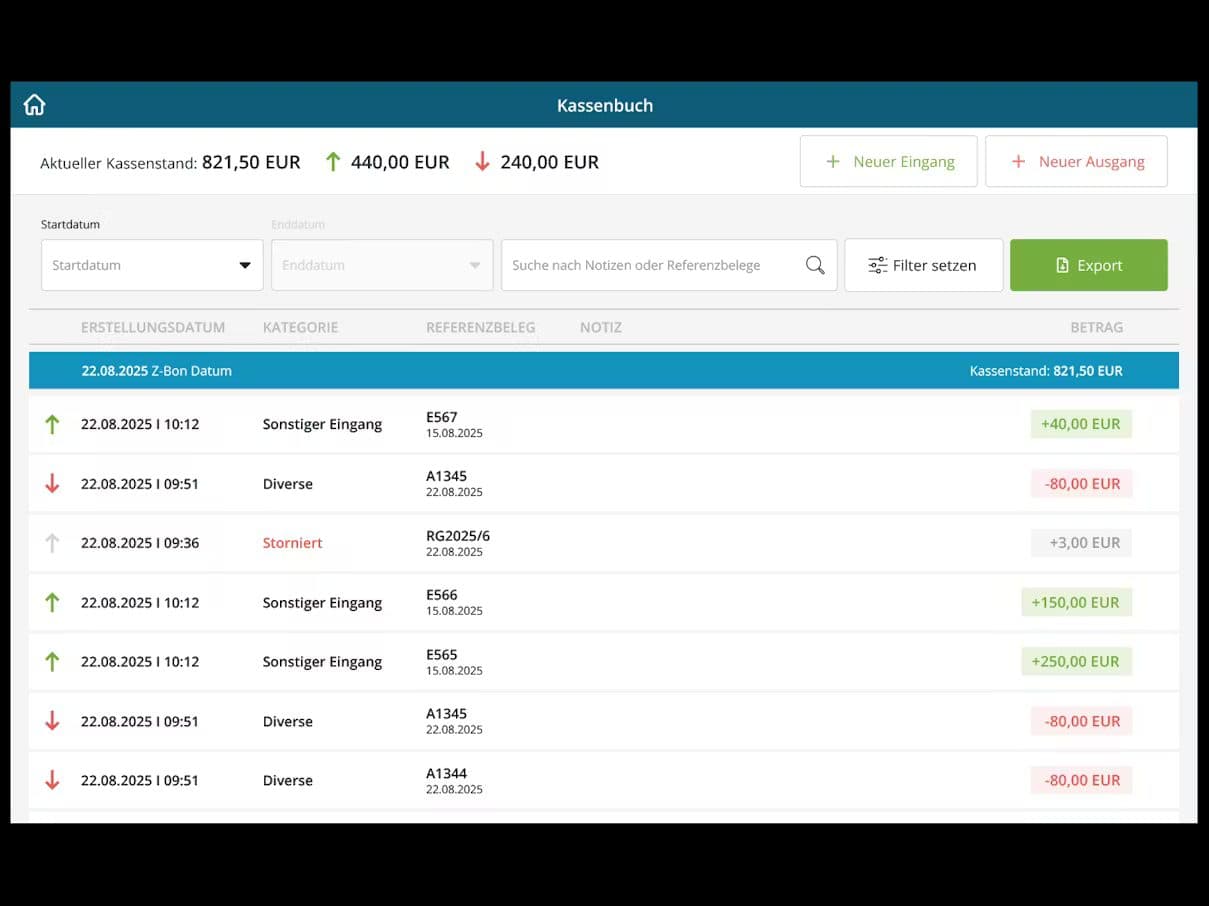Sort by the Betrag column header

[1096, 327]
